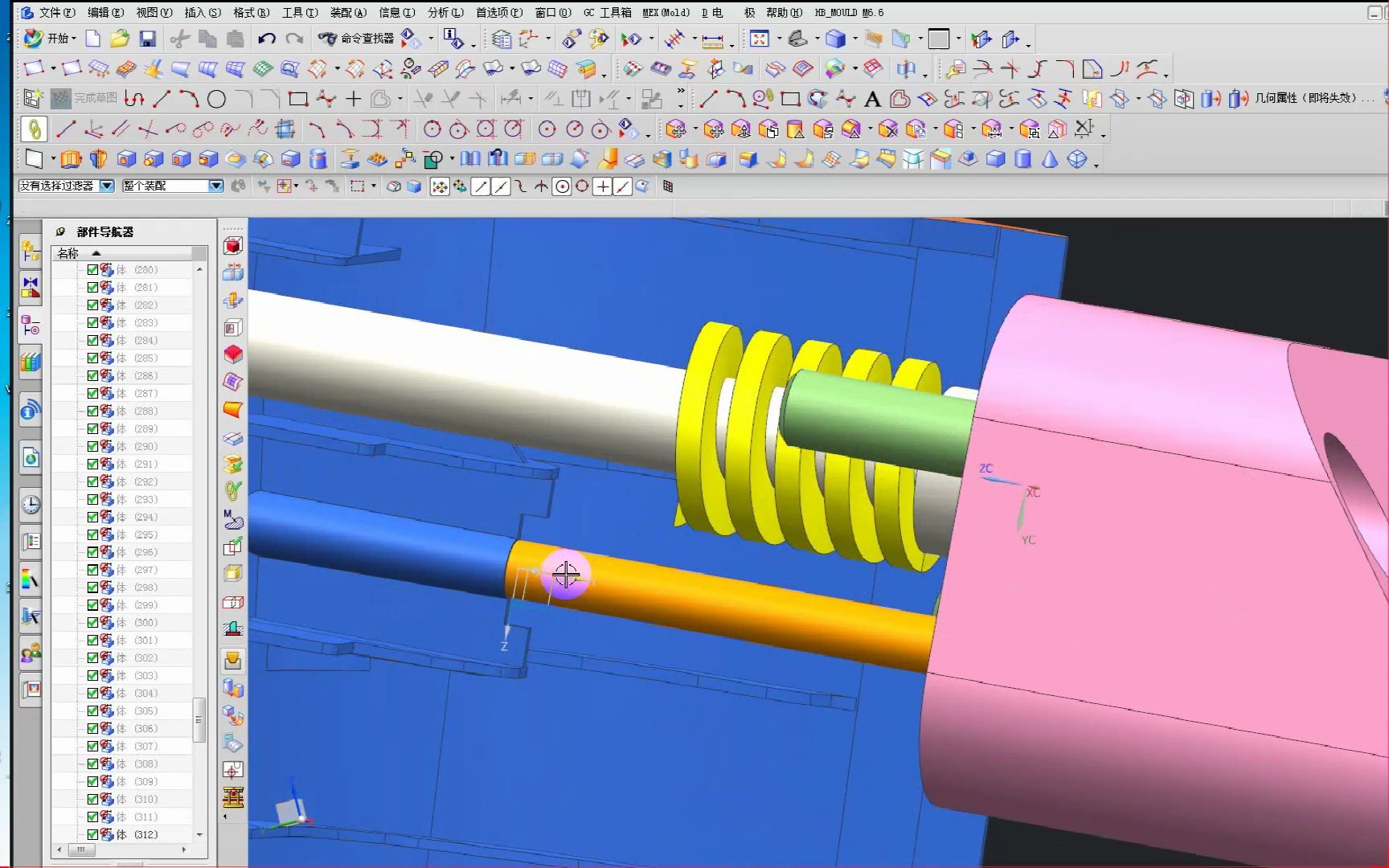Image resolution: width=1389 pixels, height=868 pixels.
Task: Open the 没有选择过滤器 selection filter dropdown
Action: [107, 186]
